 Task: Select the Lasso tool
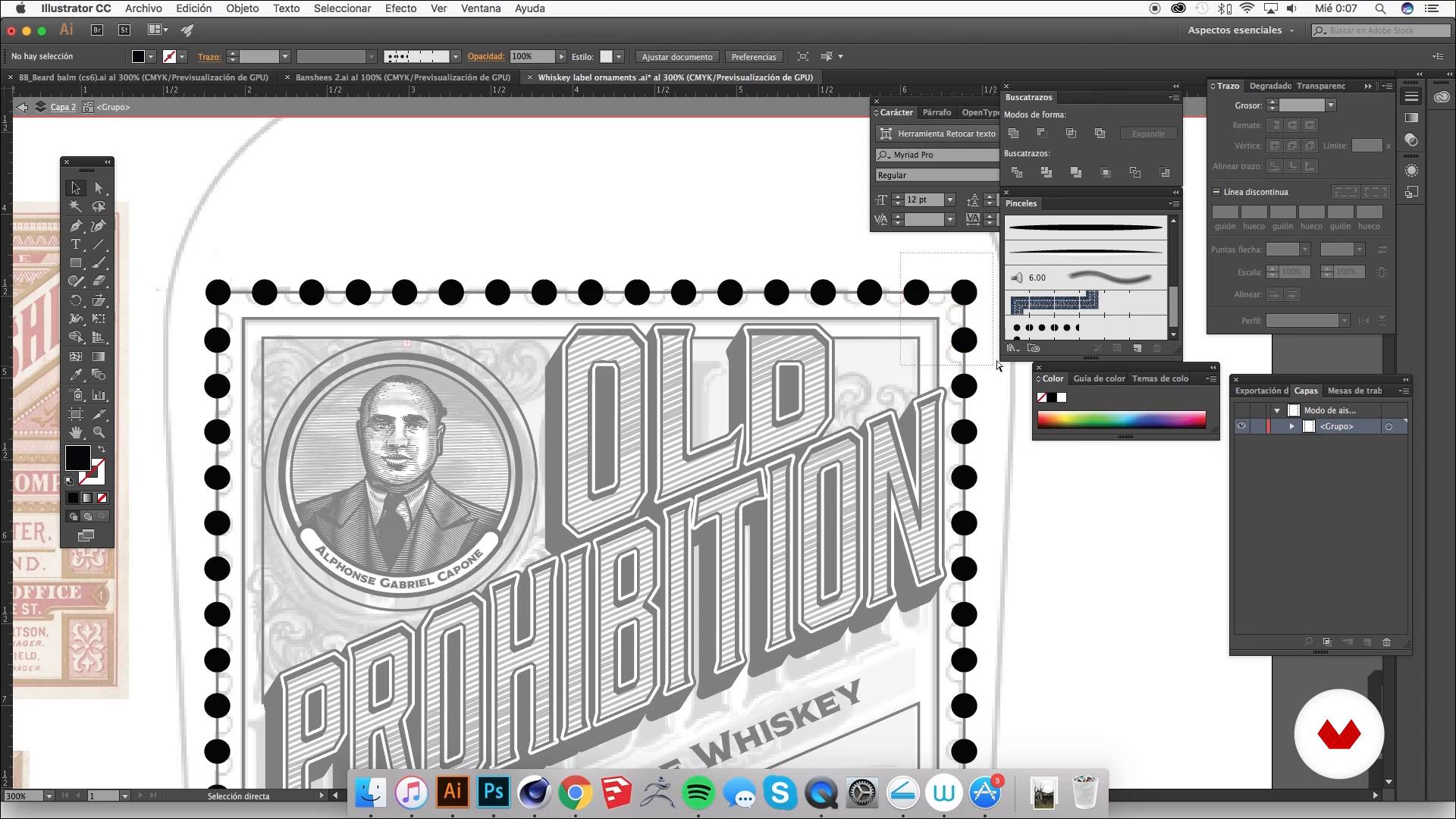[x=99, y=206]
